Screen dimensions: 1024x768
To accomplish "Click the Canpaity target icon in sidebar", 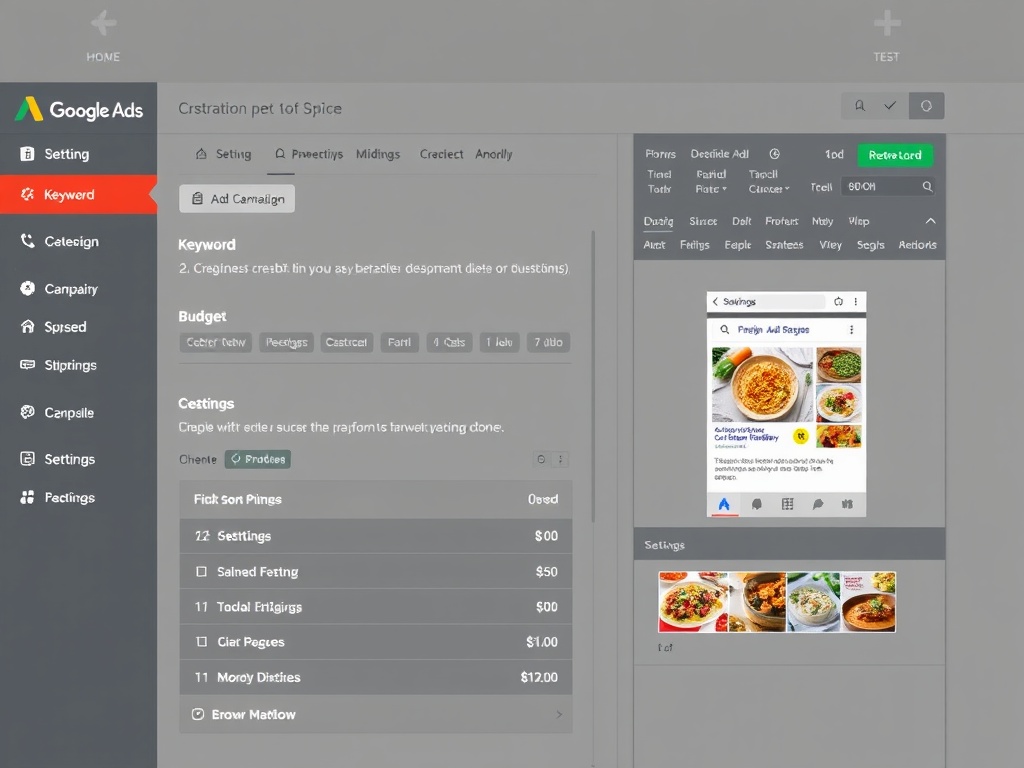I will 26,288.
